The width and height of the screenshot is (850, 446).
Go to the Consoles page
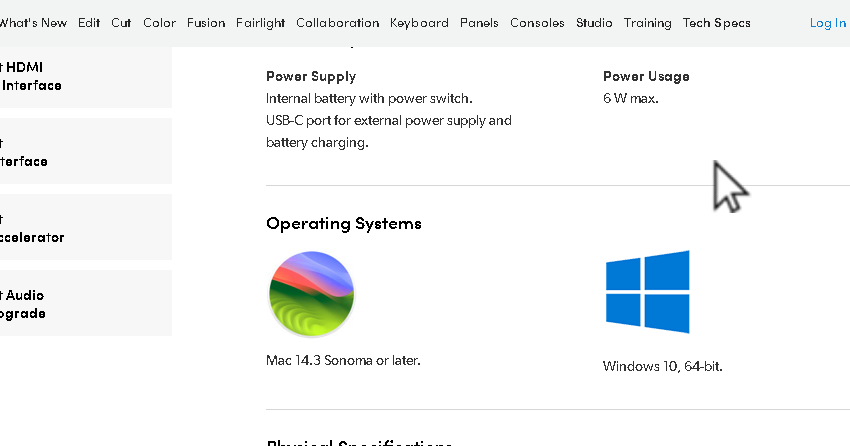point(537,23)
